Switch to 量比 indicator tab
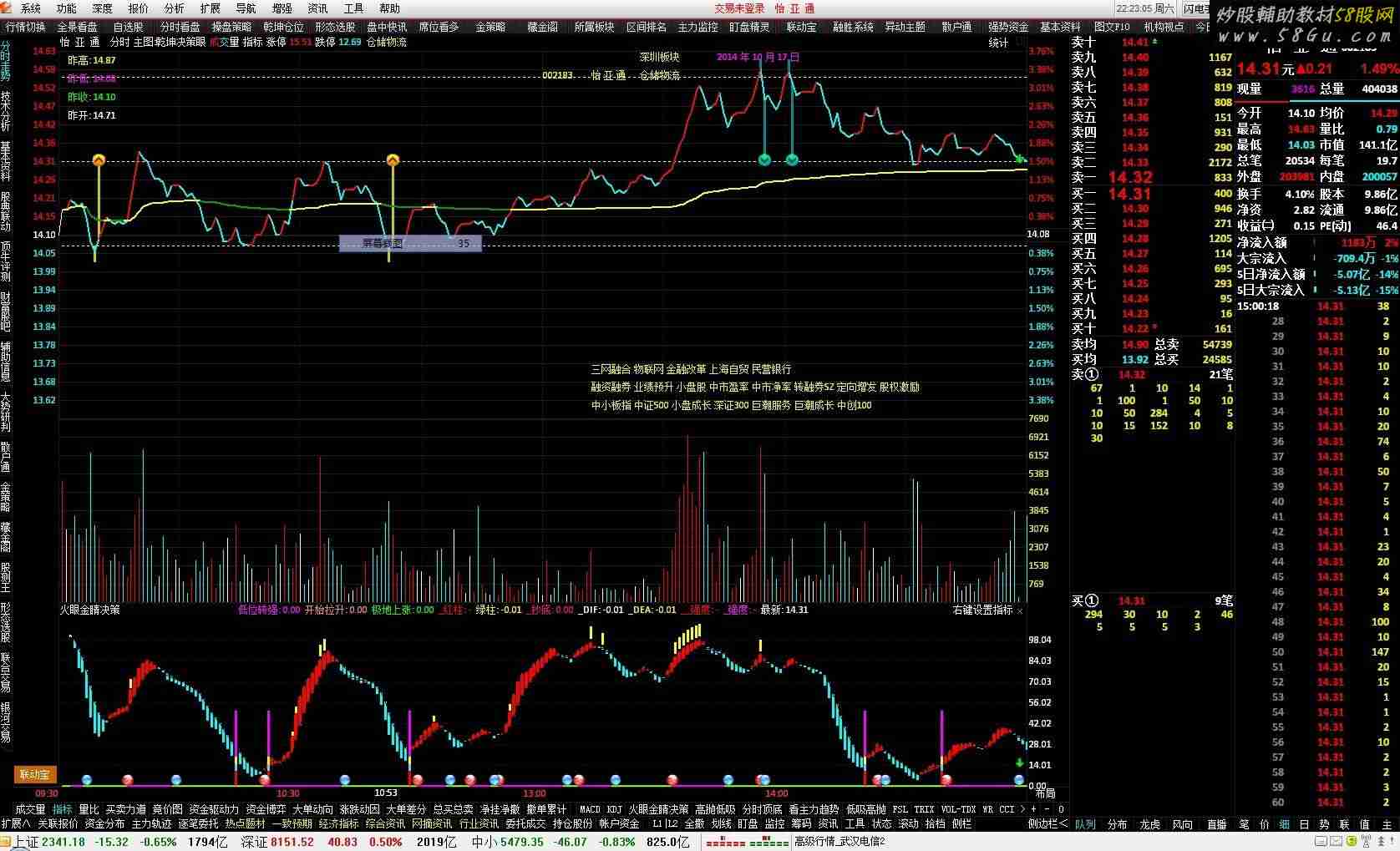 coord(89,809)
